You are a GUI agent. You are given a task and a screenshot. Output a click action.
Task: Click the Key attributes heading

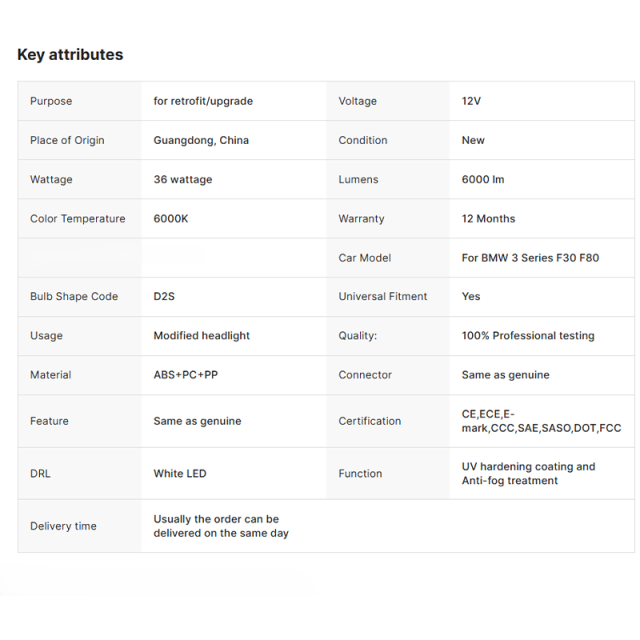(70, 55)
